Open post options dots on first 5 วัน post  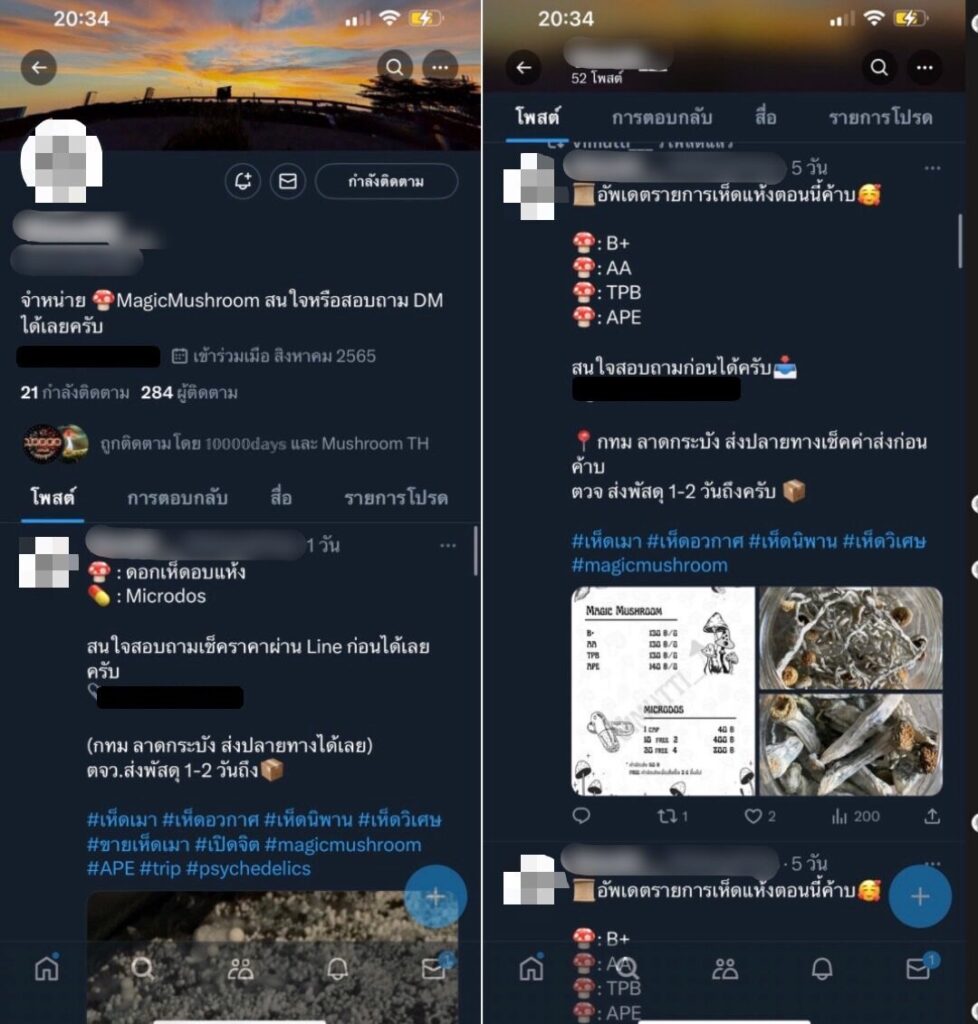[x=932, y=168]
